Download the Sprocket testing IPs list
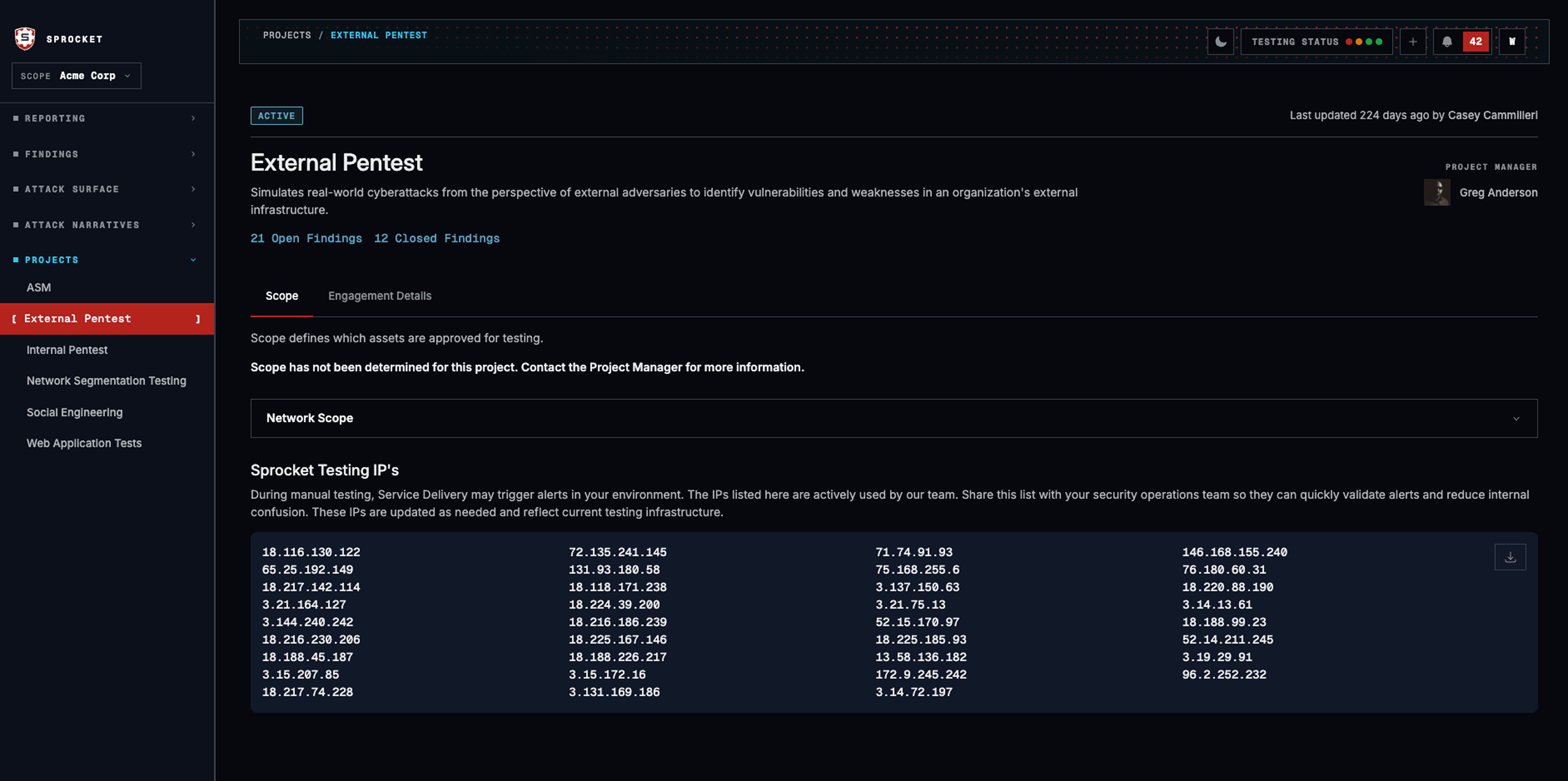 [x=1510, y=557]
